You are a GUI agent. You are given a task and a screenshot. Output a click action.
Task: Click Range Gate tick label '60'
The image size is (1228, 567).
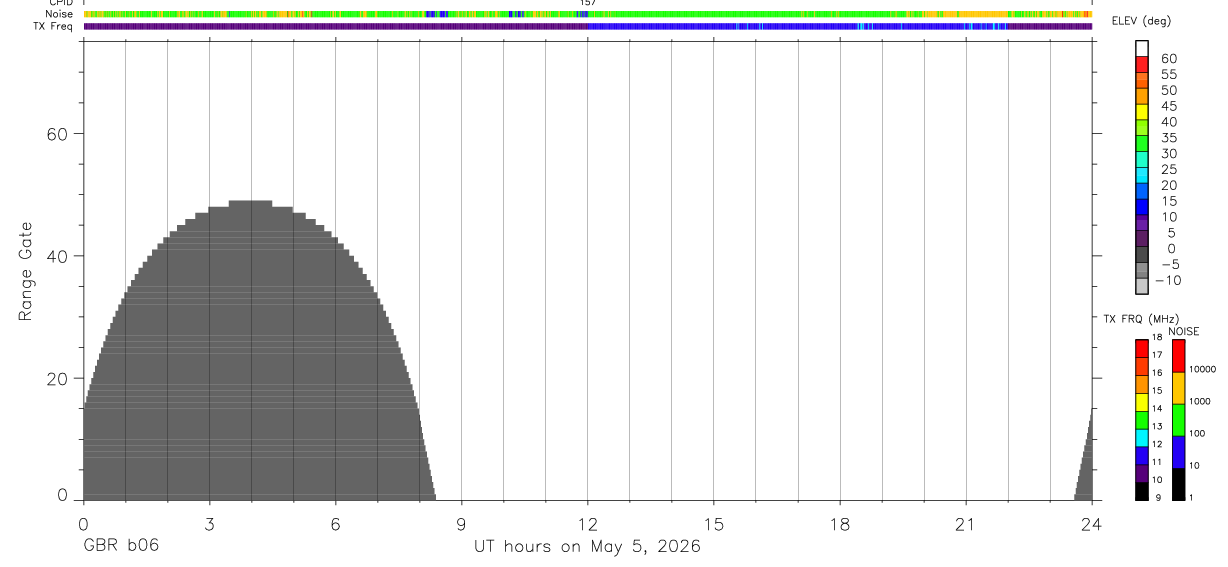click(58, 134)
